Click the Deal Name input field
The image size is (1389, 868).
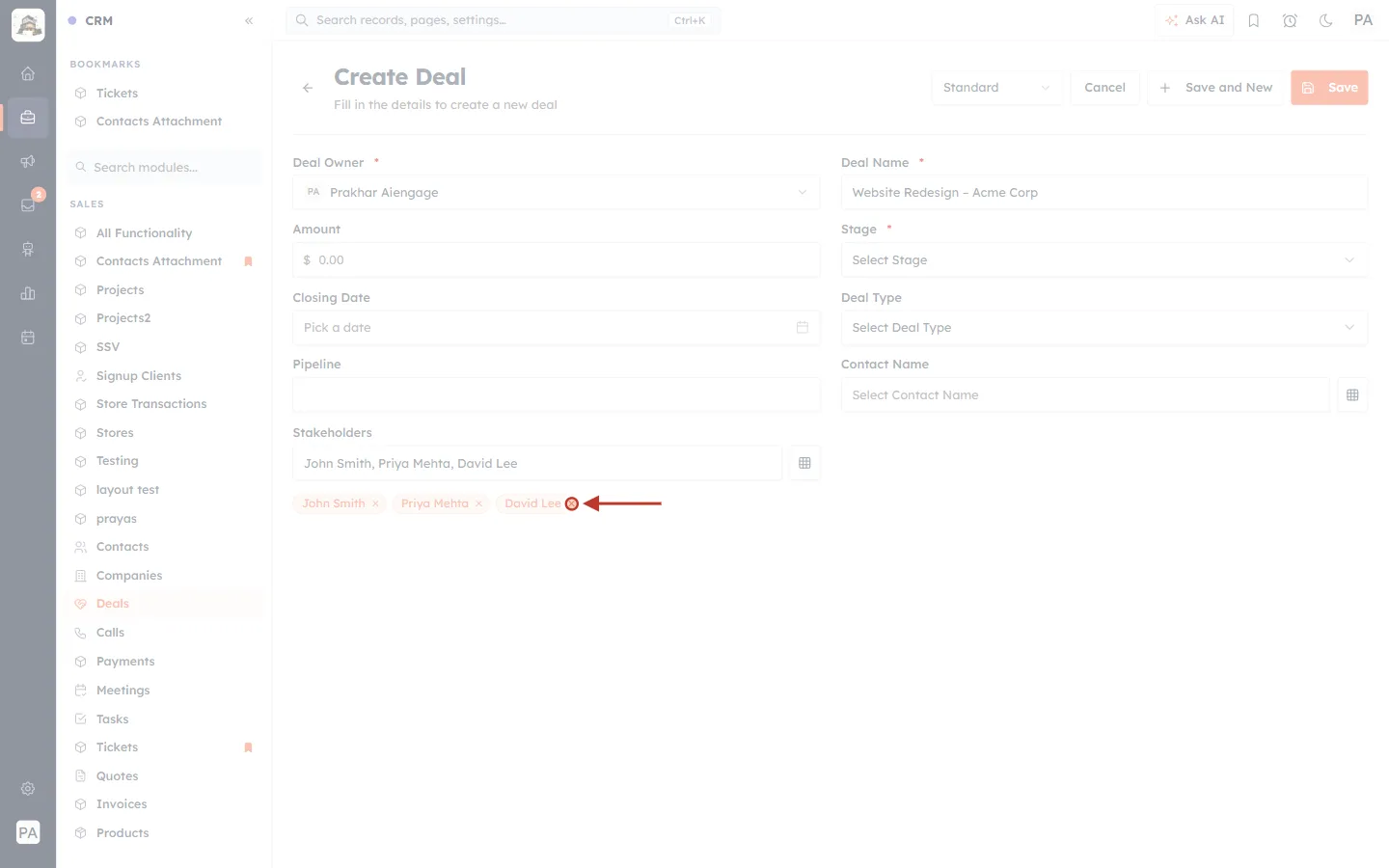1104,192
